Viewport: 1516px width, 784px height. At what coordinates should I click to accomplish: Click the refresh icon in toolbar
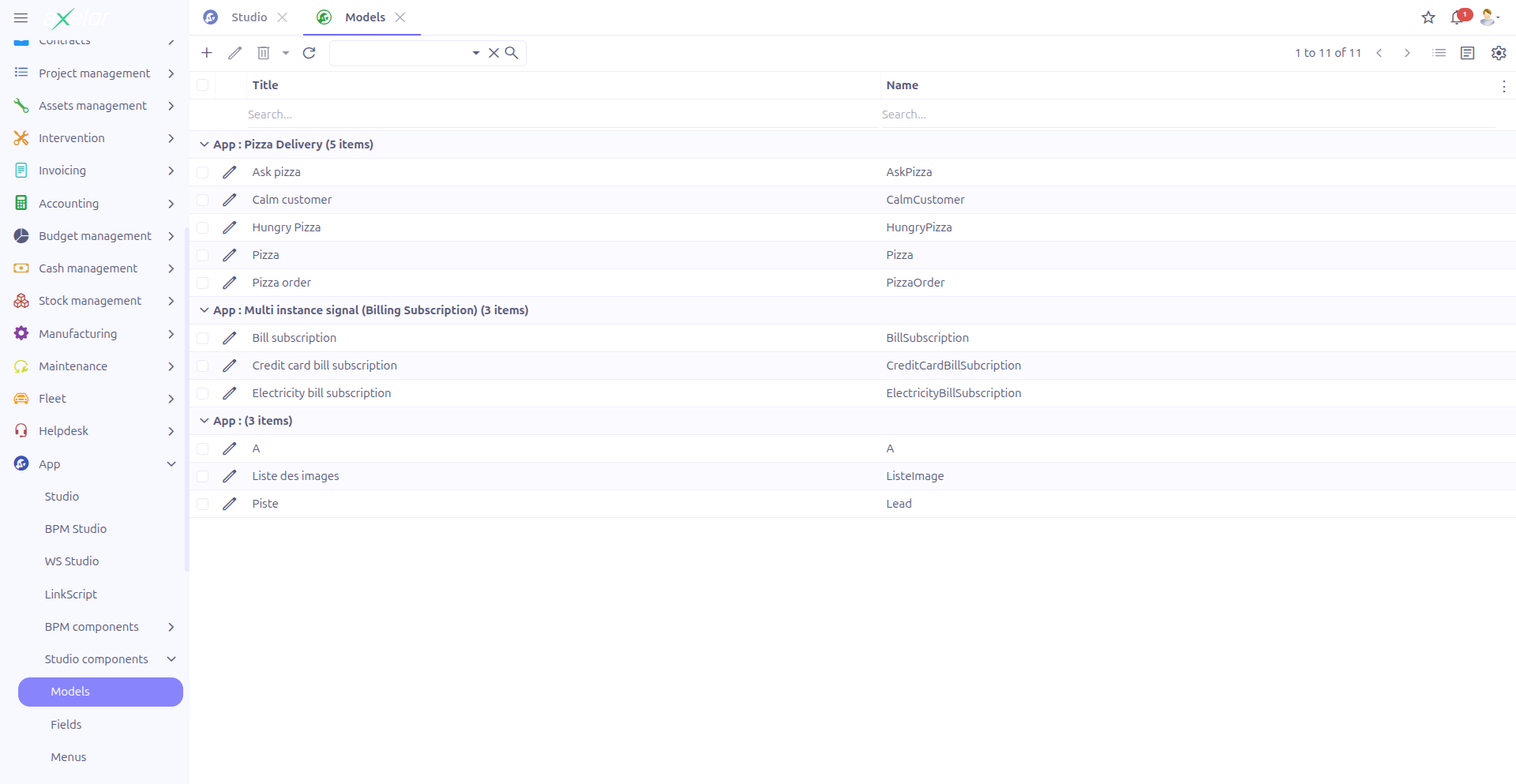coord(309,53)
